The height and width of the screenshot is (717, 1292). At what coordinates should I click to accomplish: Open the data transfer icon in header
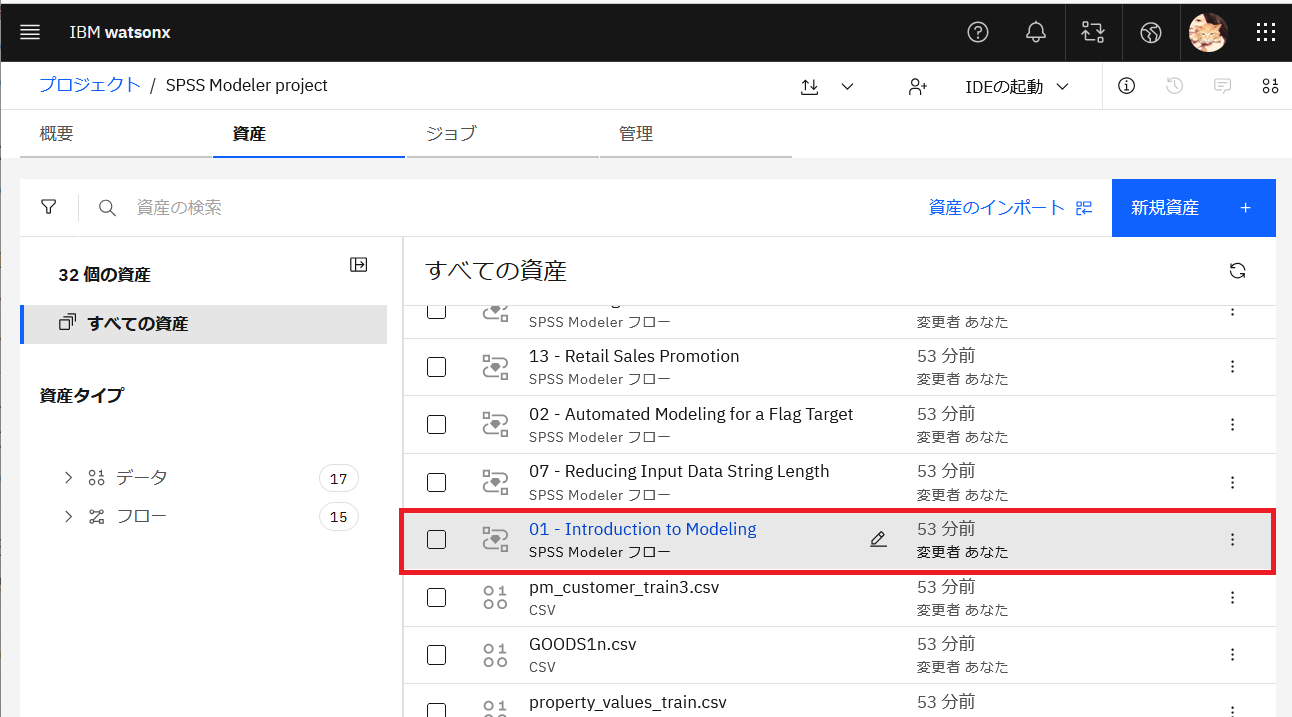[1093, 32]
